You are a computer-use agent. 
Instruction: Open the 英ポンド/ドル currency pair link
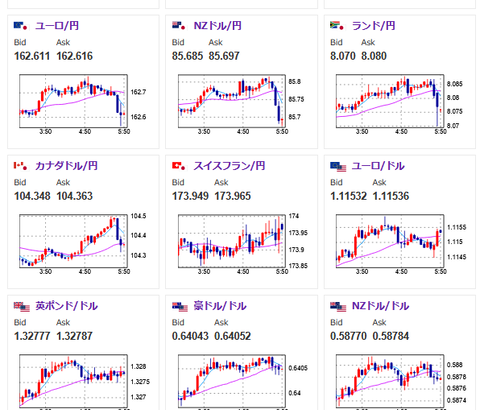tap(66, 306)
